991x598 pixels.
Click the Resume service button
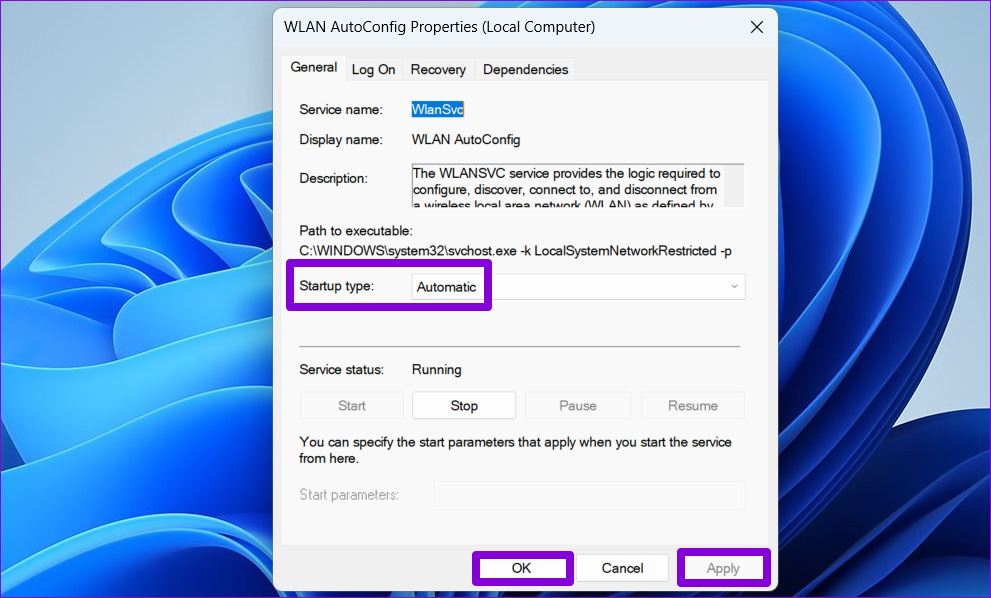click(693, 406)
